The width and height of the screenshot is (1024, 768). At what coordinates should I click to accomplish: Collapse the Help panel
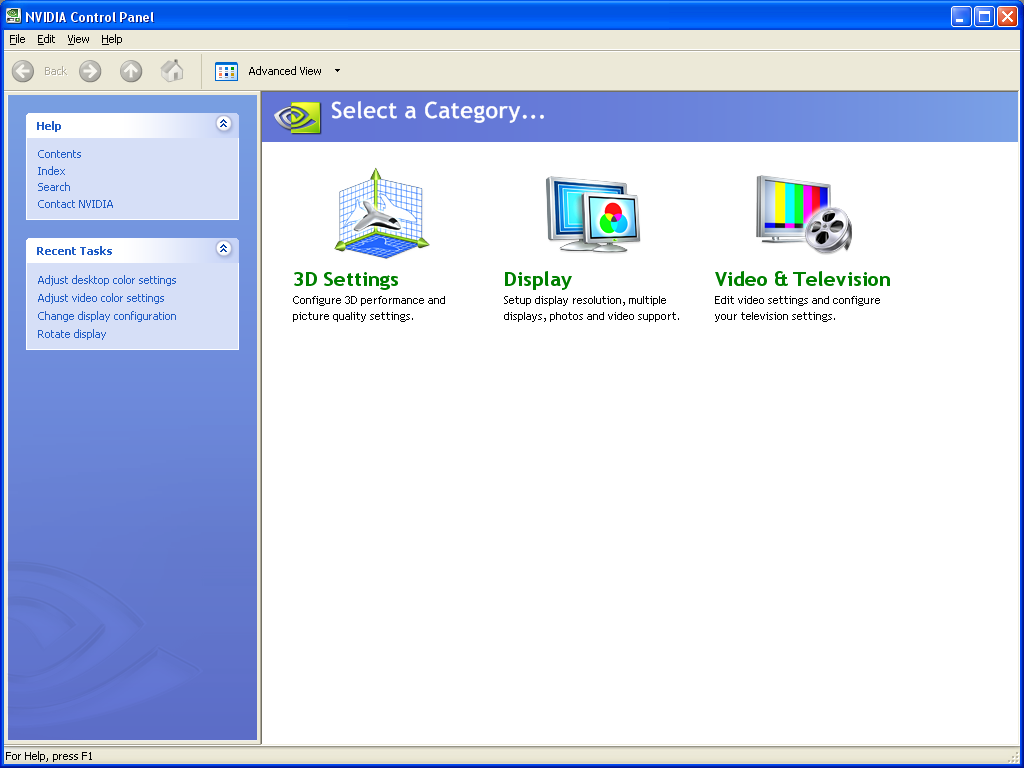(223, 124)
